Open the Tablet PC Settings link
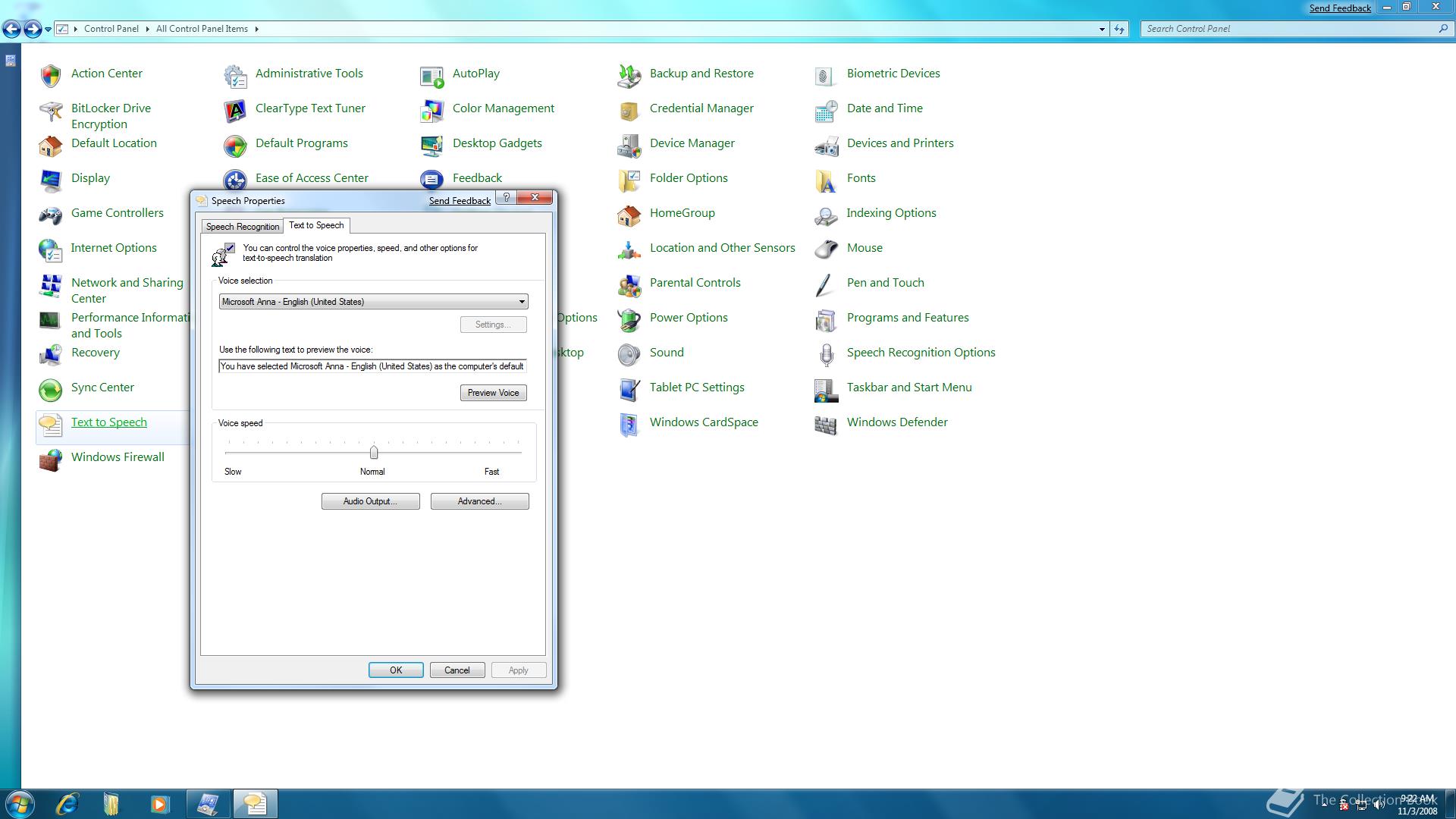Viewport: 1456px width, 819px height. point(697,388)
